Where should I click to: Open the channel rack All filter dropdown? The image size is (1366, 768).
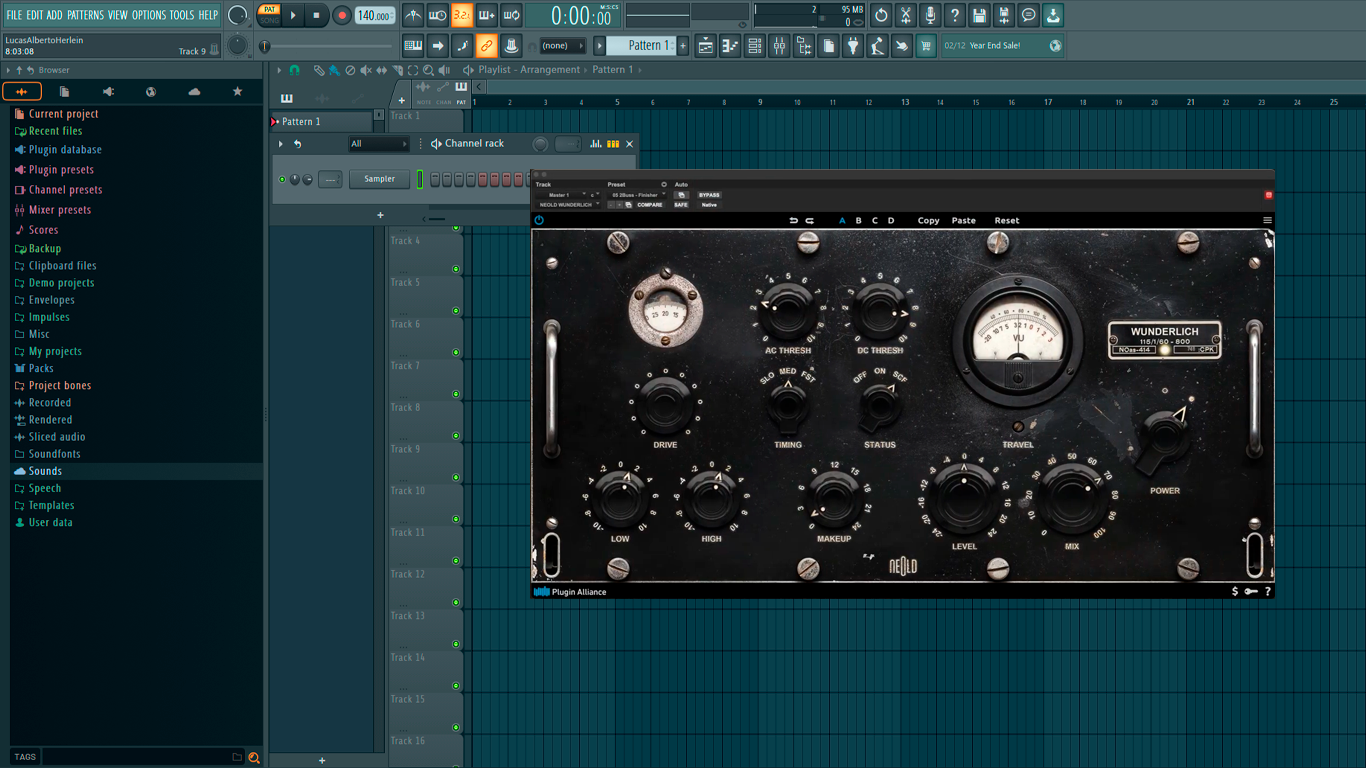click(378, 144)
